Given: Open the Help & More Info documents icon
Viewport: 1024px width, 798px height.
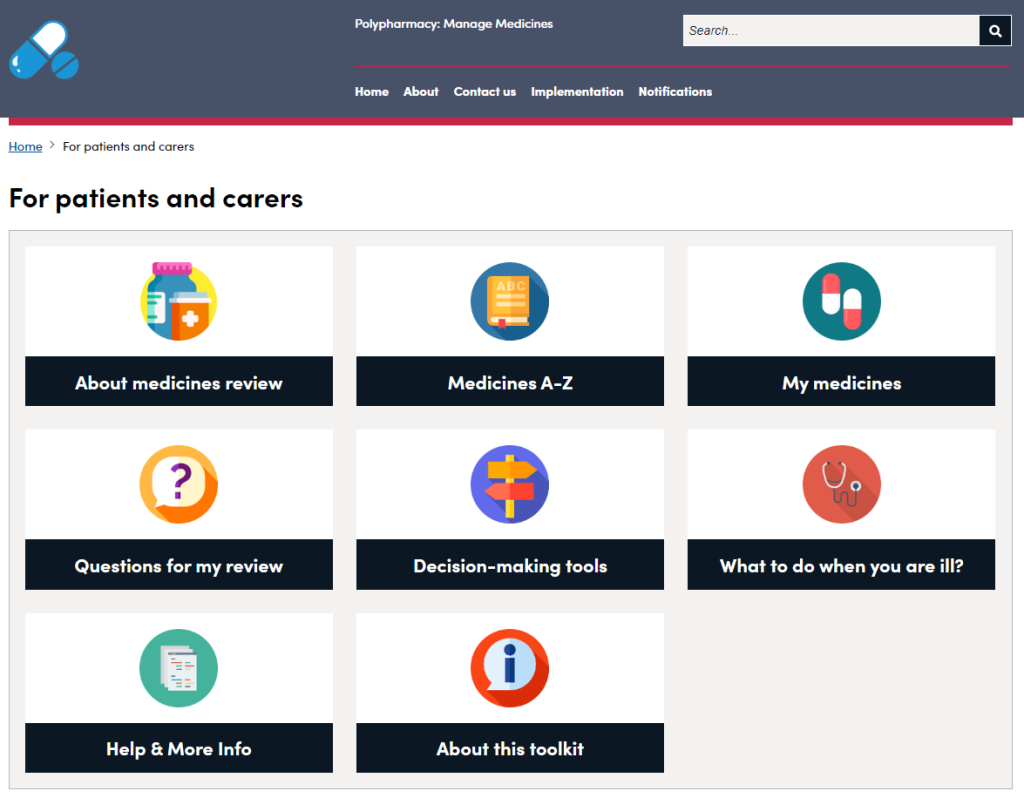Looking at the screenshot, I should click(178, 668).
